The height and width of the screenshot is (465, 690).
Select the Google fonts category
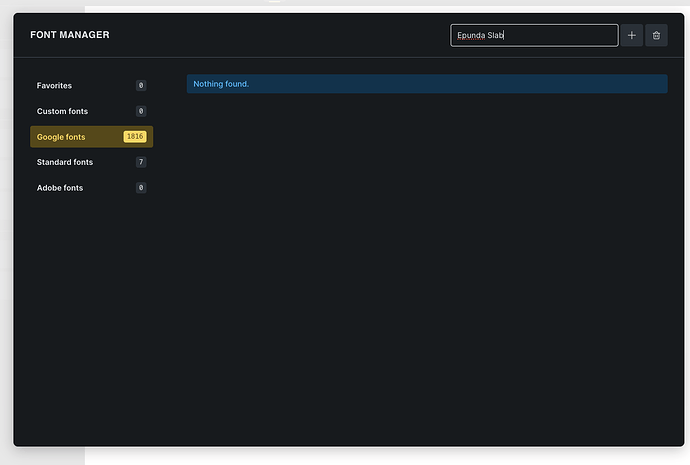pos(92,137)
